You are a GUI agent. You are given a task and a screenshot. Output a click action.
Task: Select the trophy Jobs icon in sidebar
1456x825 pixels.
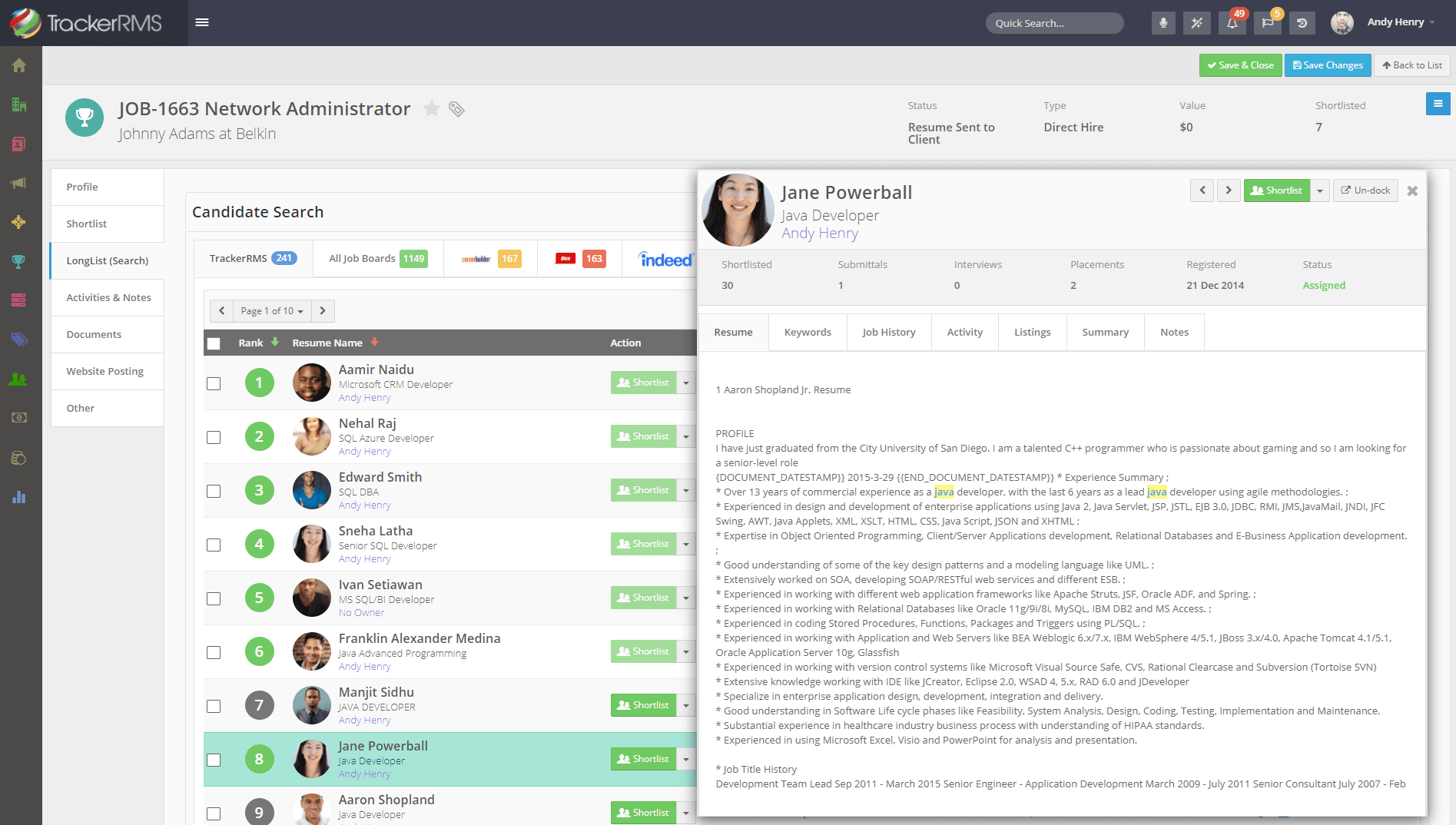click(x=18, y=261)
